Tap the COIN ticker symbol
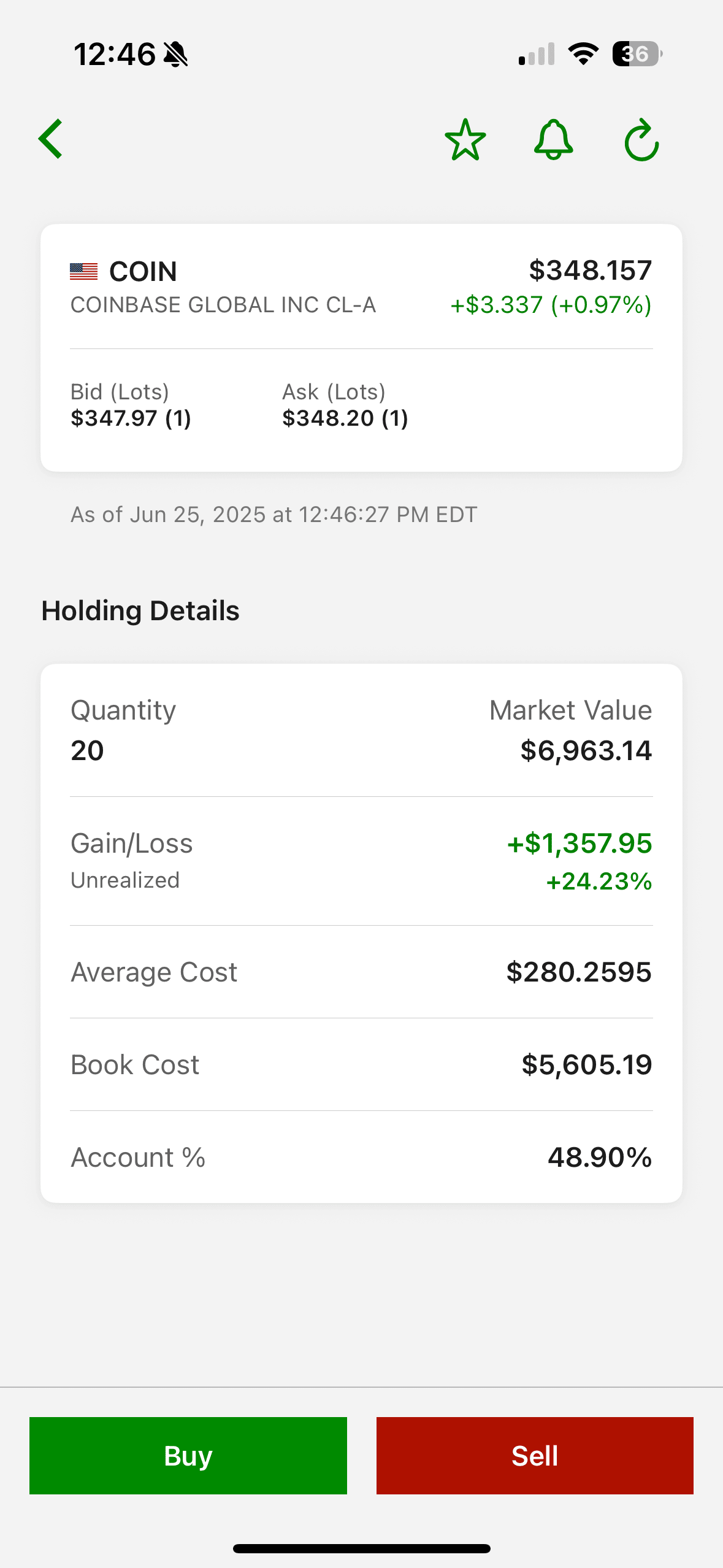The width and height of the screenshot is (723, 1568). pyautogui.click(x=143, y=271)
